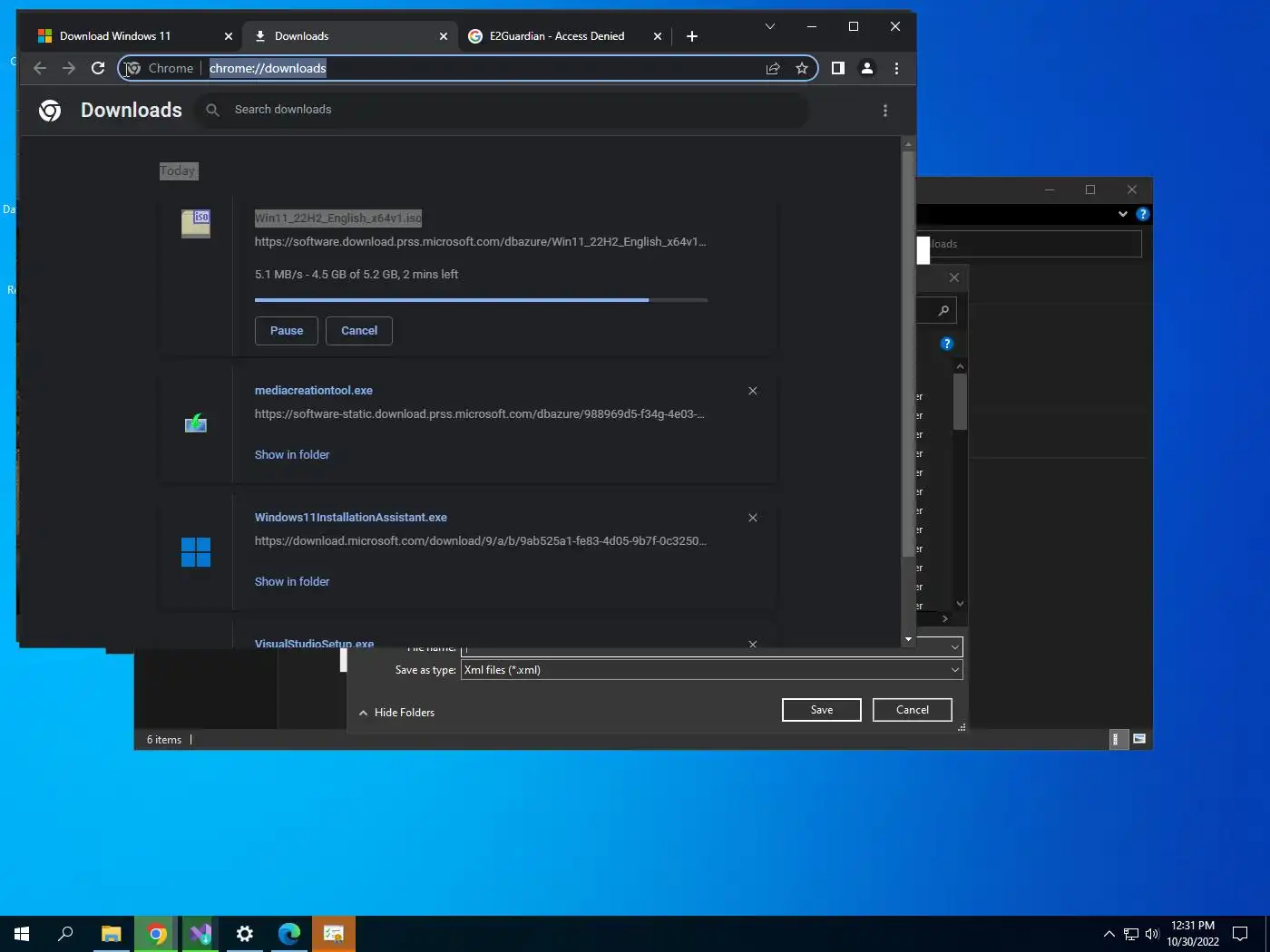Open Visual Studio from the taskbar
Screen dimensions: 1270x952
(x=200, y=934)
